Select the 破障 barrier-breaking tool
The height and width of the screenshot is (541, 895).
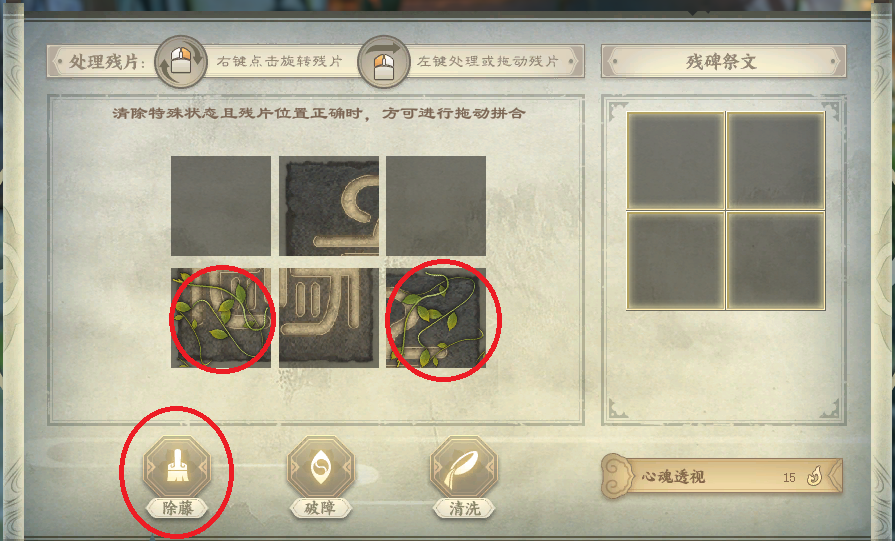click(x=321, y=467)
